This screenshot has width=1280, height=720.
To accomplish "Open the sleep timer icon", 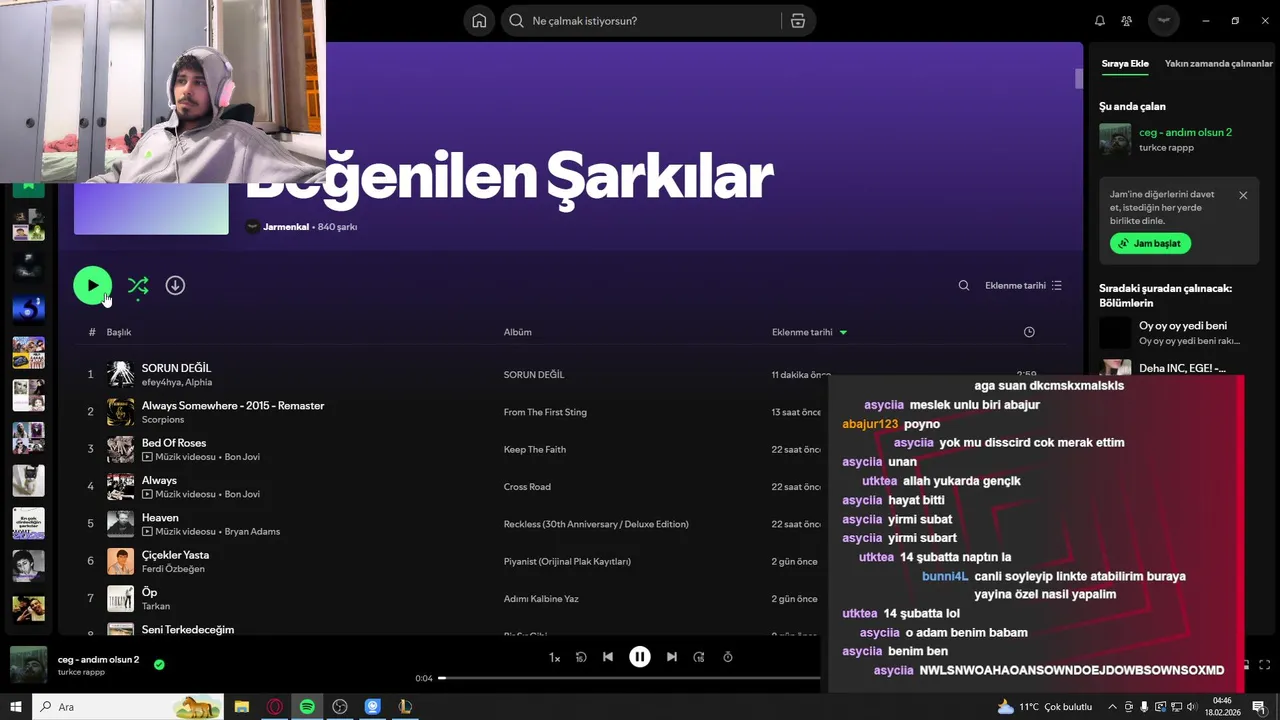I will click(x=728, y=657).
